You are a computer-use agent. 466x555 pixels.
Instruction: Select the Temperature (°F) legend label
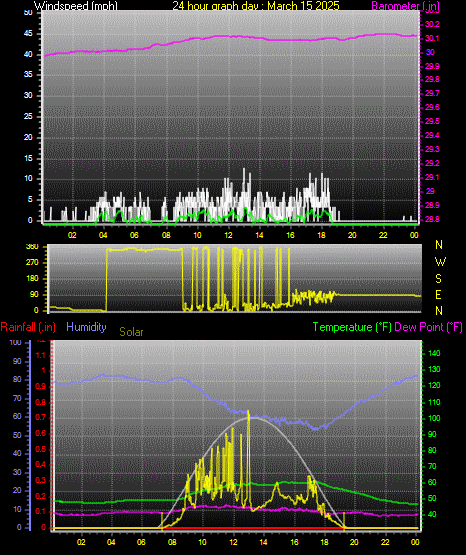352,327
